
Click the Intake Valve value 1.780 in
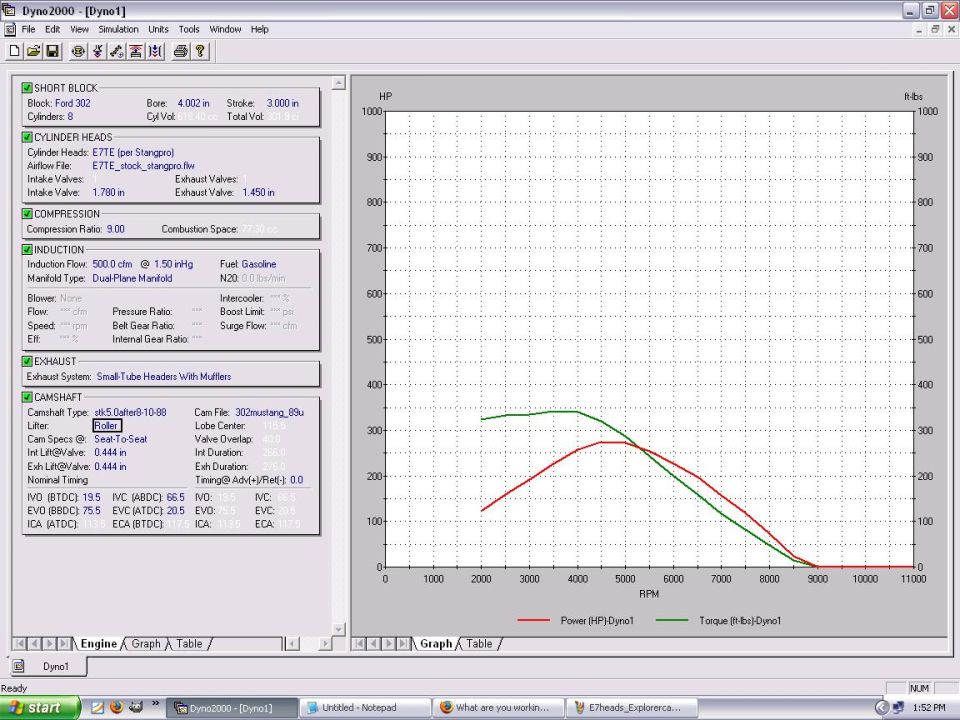108,192
